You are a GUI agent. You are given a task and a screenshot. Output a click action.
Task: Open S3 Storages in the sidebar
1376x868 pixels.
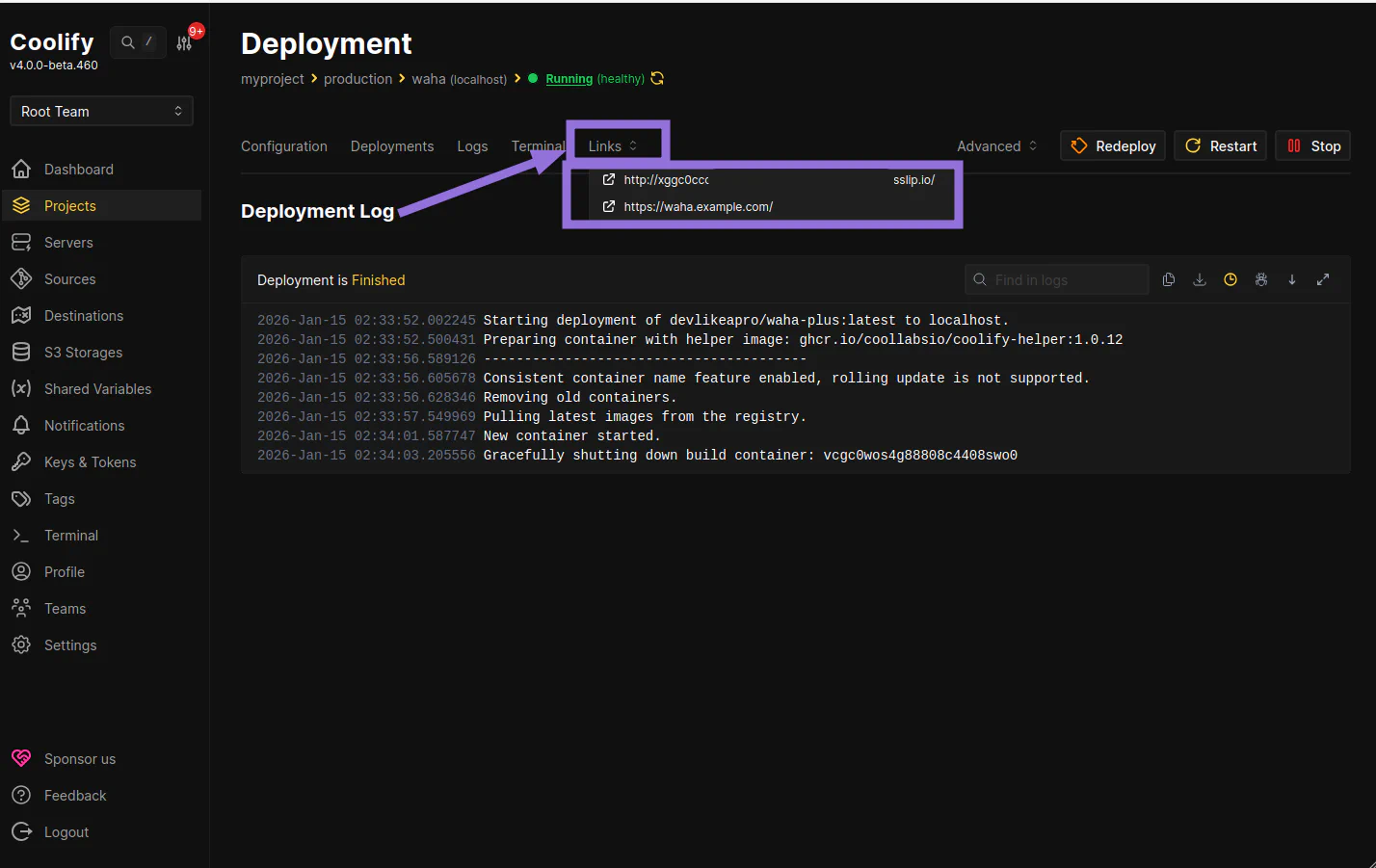point(83,353)
